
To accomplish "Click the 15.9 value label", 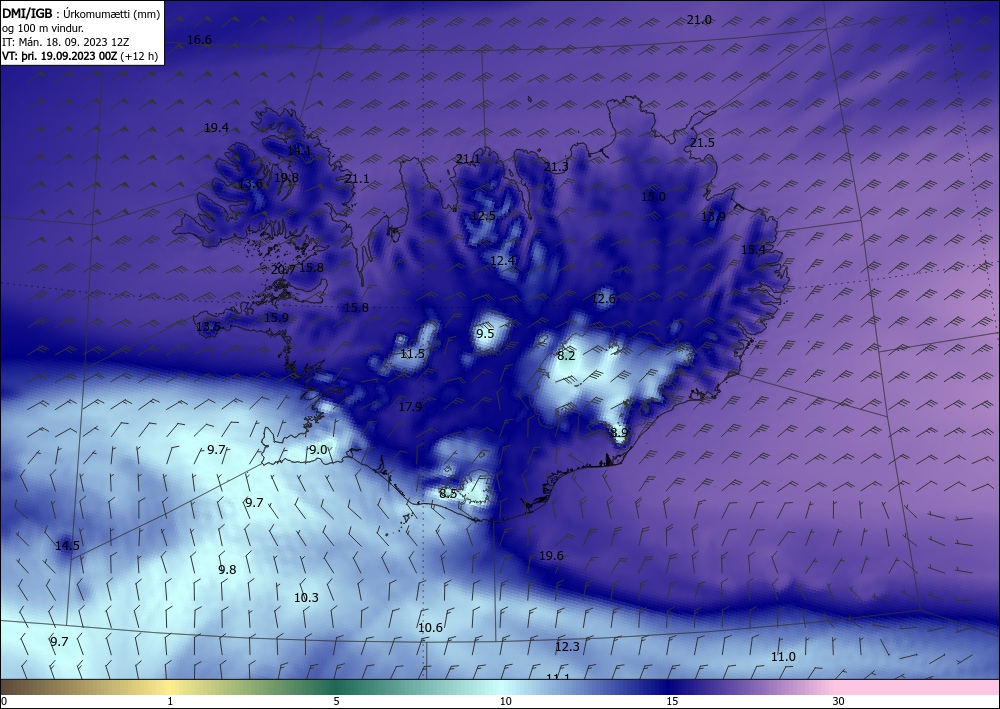I will (276, 318).
